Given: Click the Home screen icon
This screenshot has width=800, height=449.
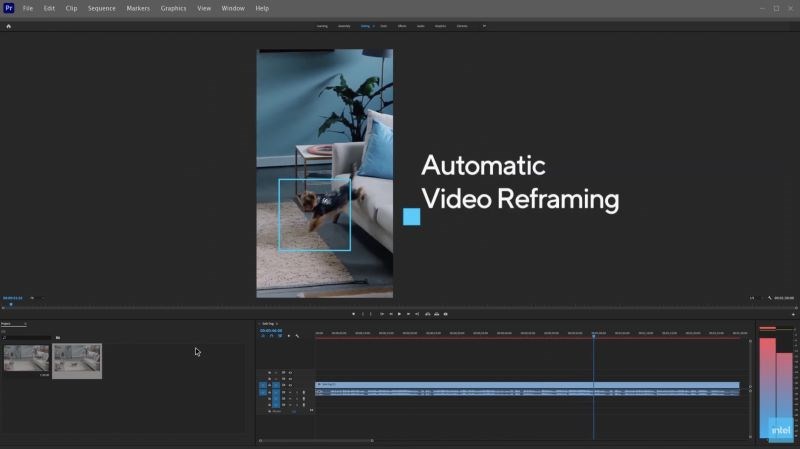Looking at the screenshot, I should pos(9,26).
